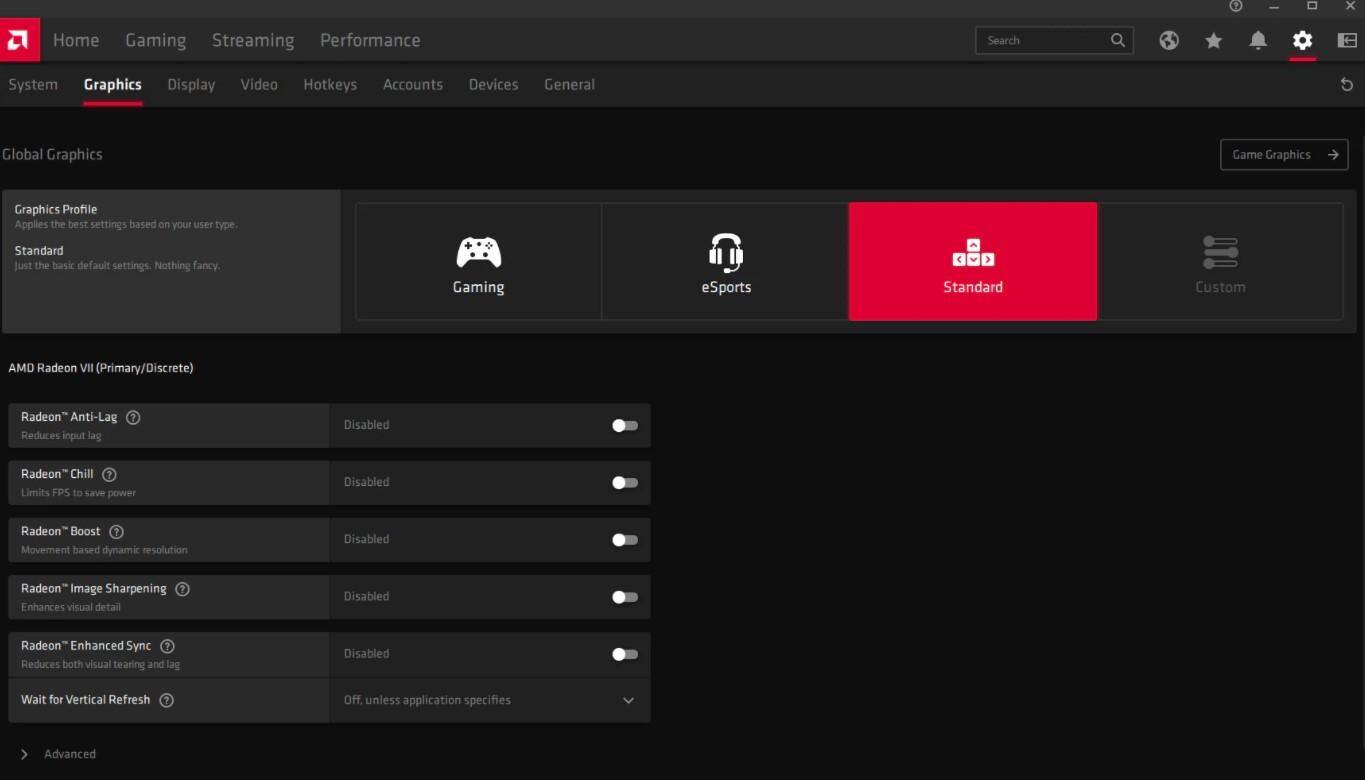The image size is (1365, 780).
Task: Open the web browser globe icon
Action: tap(1169, 40)
